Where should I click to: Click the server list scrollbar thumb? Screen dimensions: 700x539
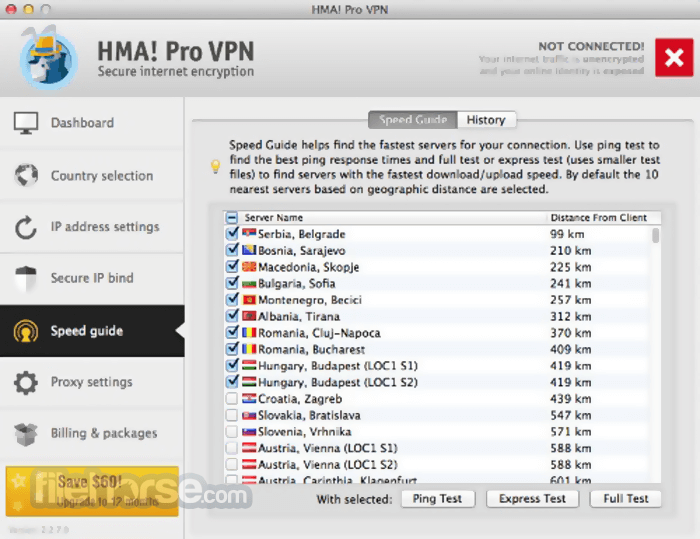click(x=655, y=235)
